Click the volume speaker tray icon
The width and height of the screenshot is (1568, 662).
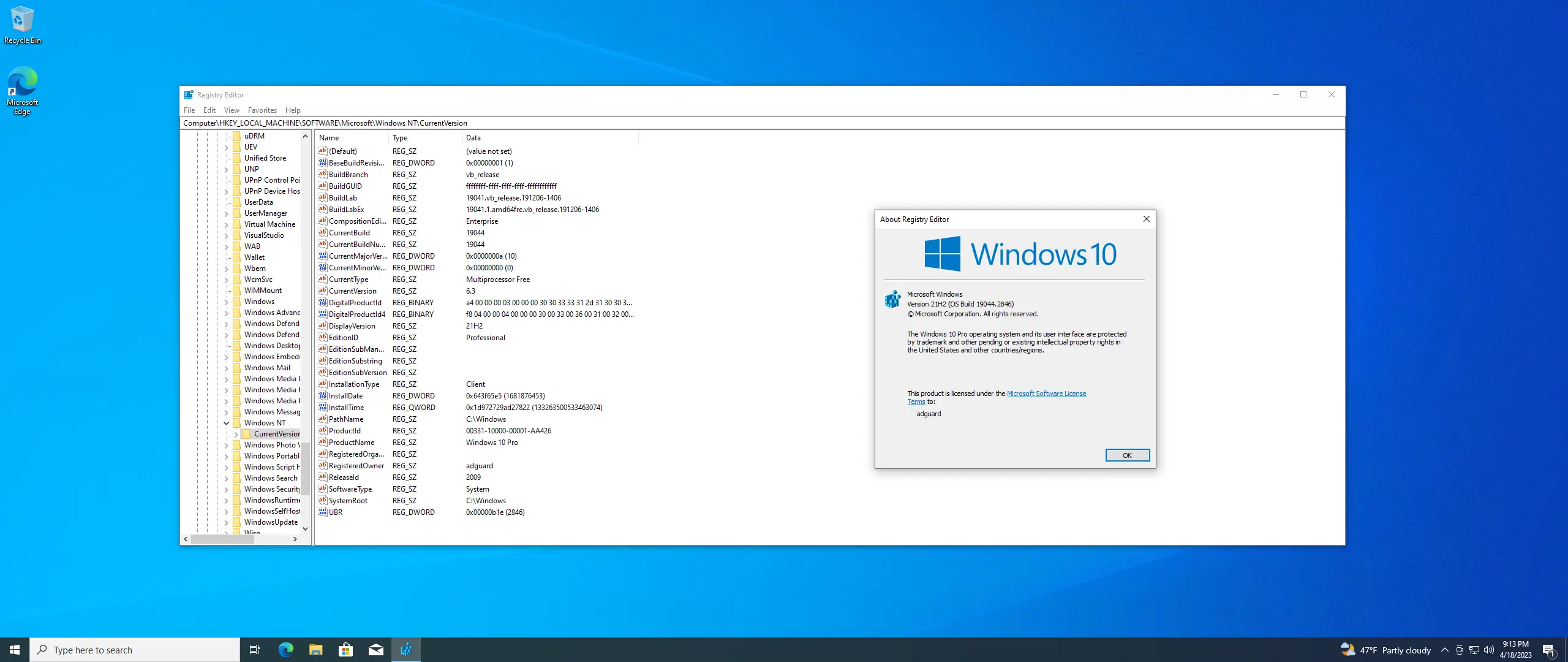[x=1489, y=650]
